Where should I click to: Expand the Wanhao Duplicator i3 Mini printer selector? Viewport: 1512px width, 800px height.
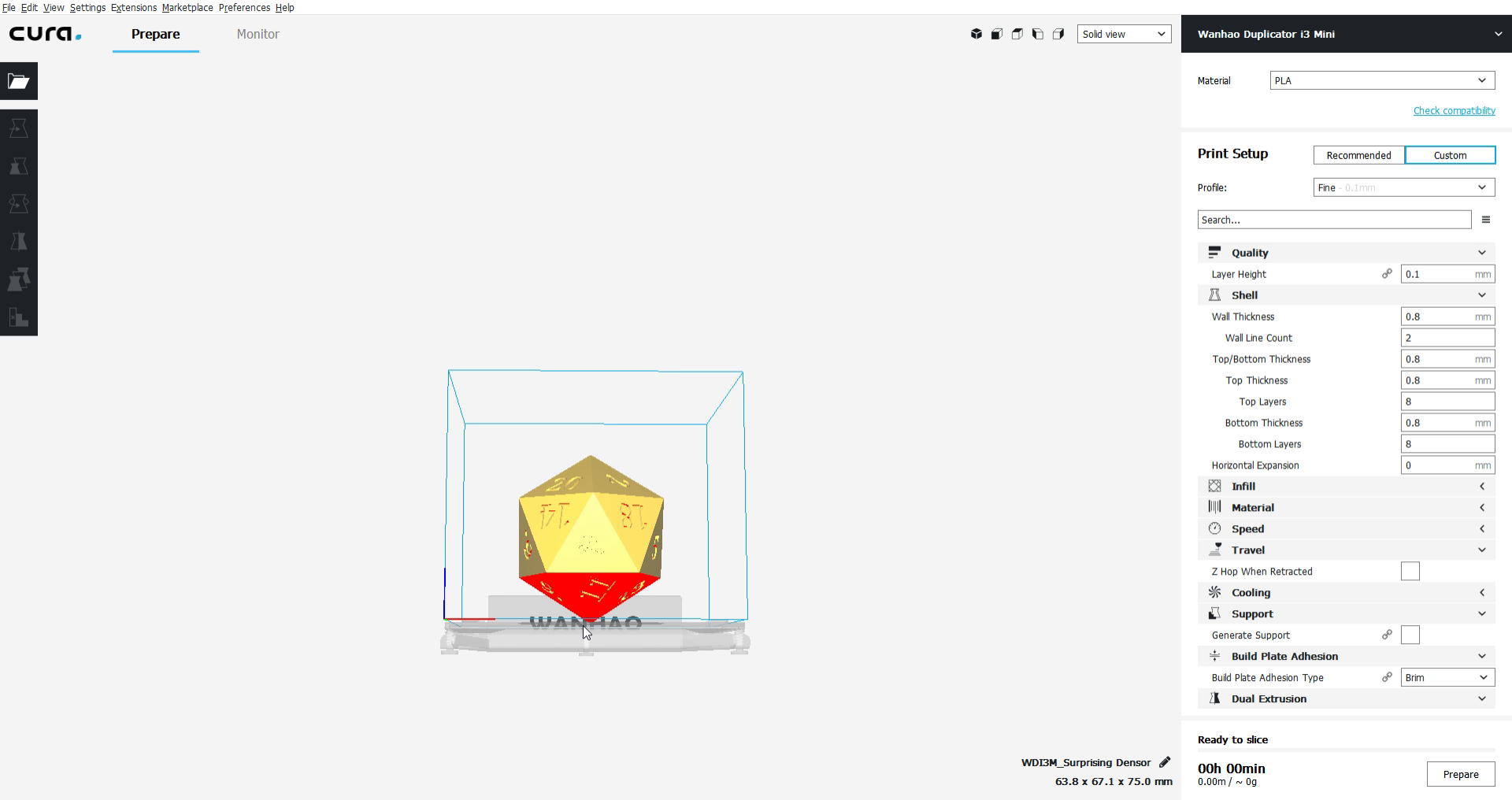[1346, 34]
